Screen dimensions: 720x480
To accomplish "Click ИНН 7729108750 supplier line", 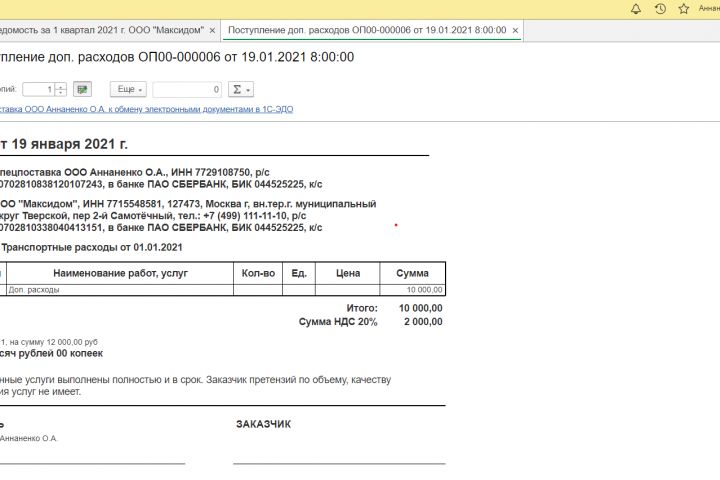I will (135, 173).
